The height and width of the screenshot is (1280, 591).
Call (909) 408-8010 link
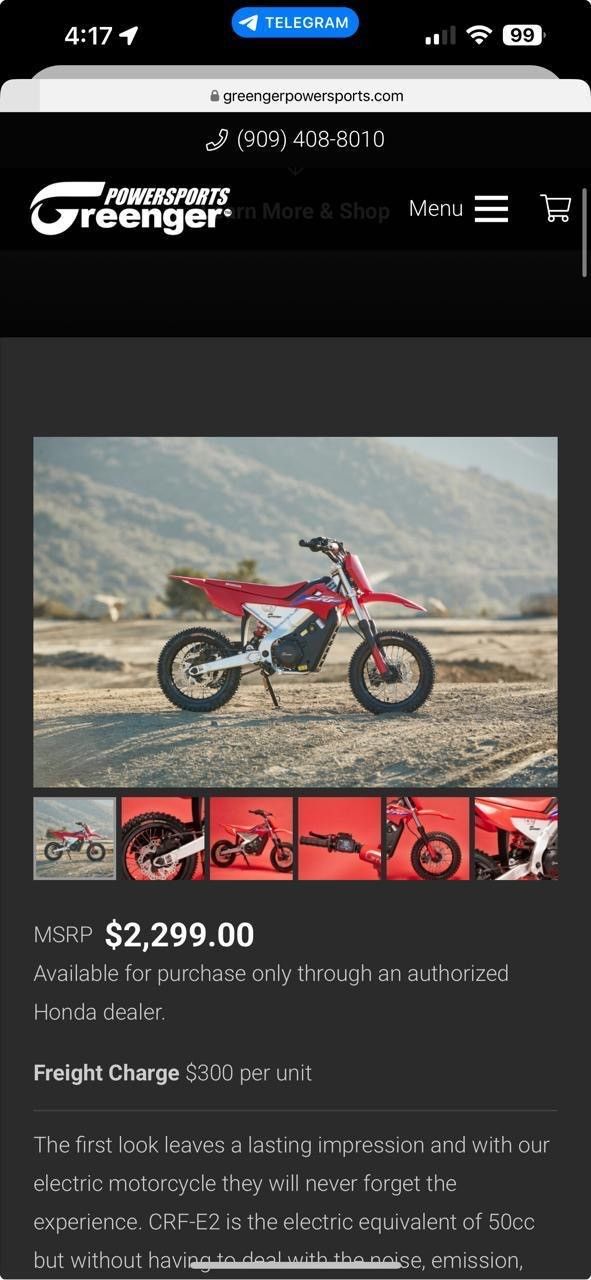click(310, 139)
